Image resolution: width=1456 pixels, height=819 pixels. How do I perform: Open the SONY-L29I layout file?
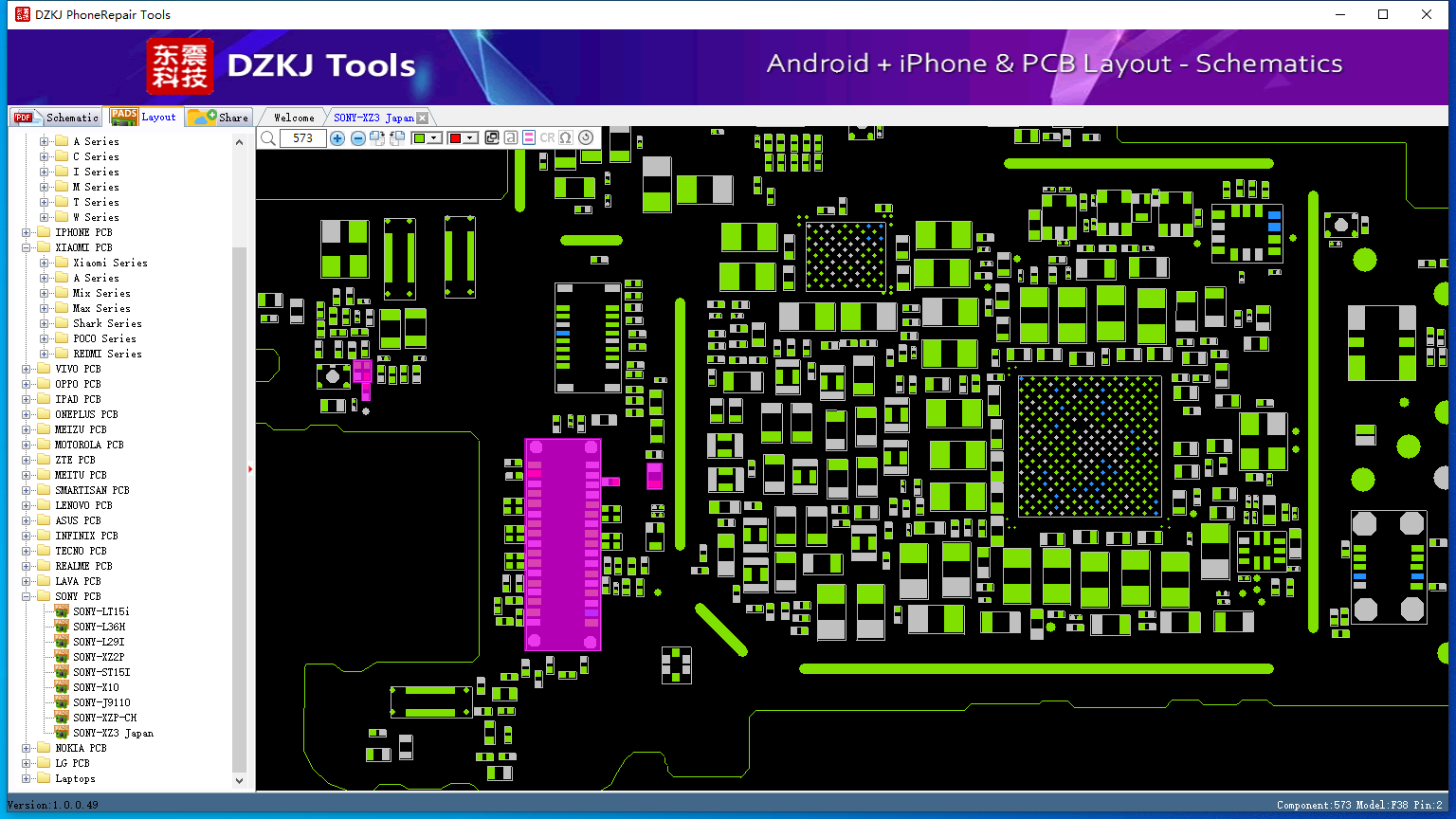[99, 642]
